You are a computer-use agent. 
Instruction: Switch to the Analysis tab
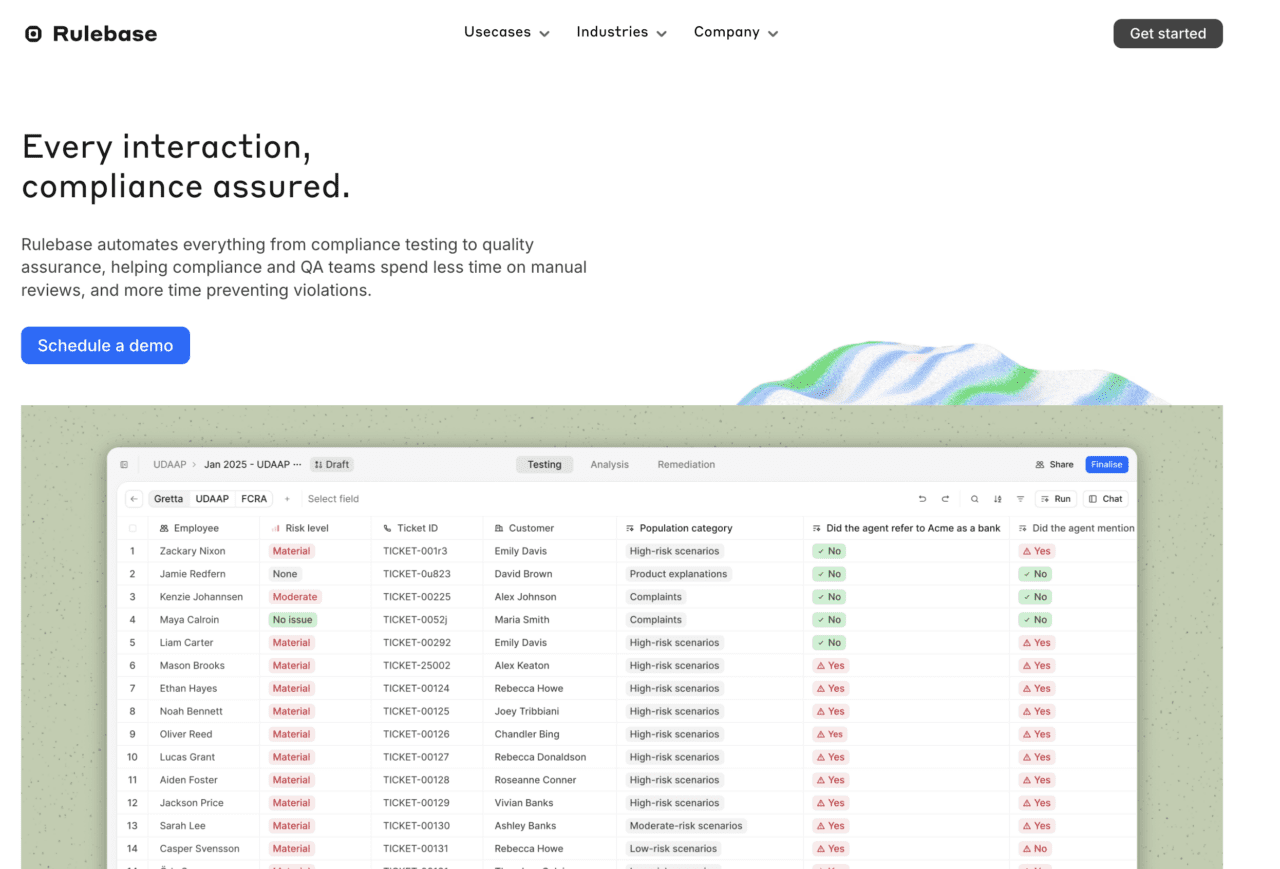coord(609,464)
